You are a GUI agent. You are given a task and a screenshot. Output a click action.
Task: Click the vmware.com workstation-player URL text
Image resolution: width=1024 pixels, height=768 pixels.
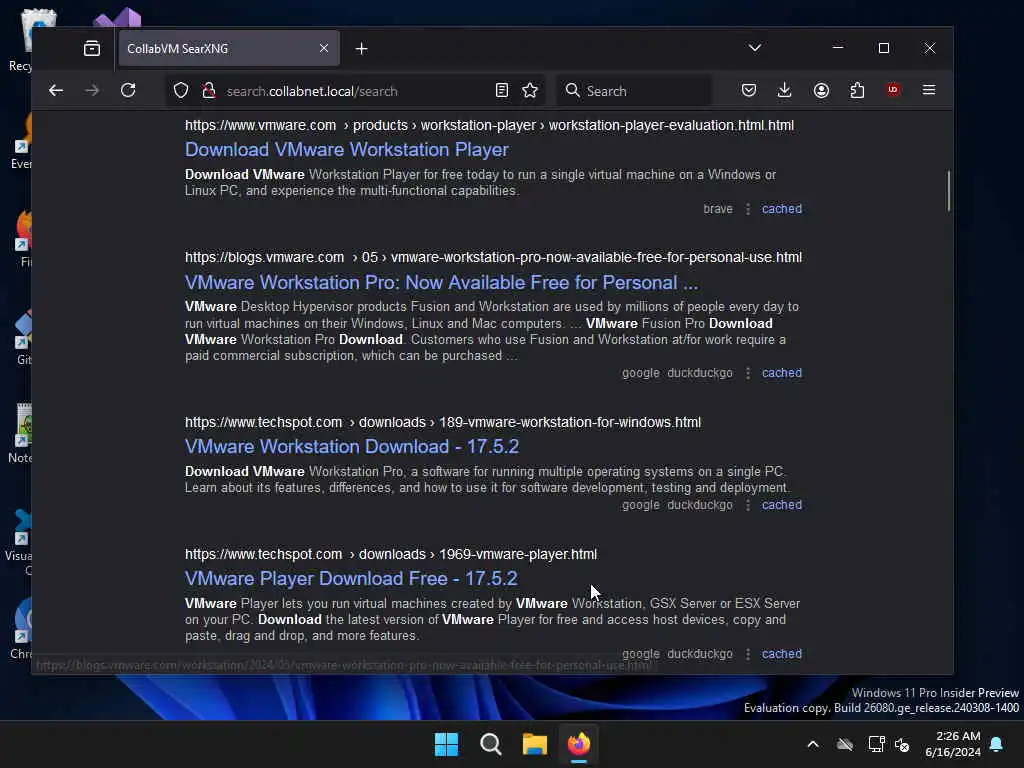point(489,125)
